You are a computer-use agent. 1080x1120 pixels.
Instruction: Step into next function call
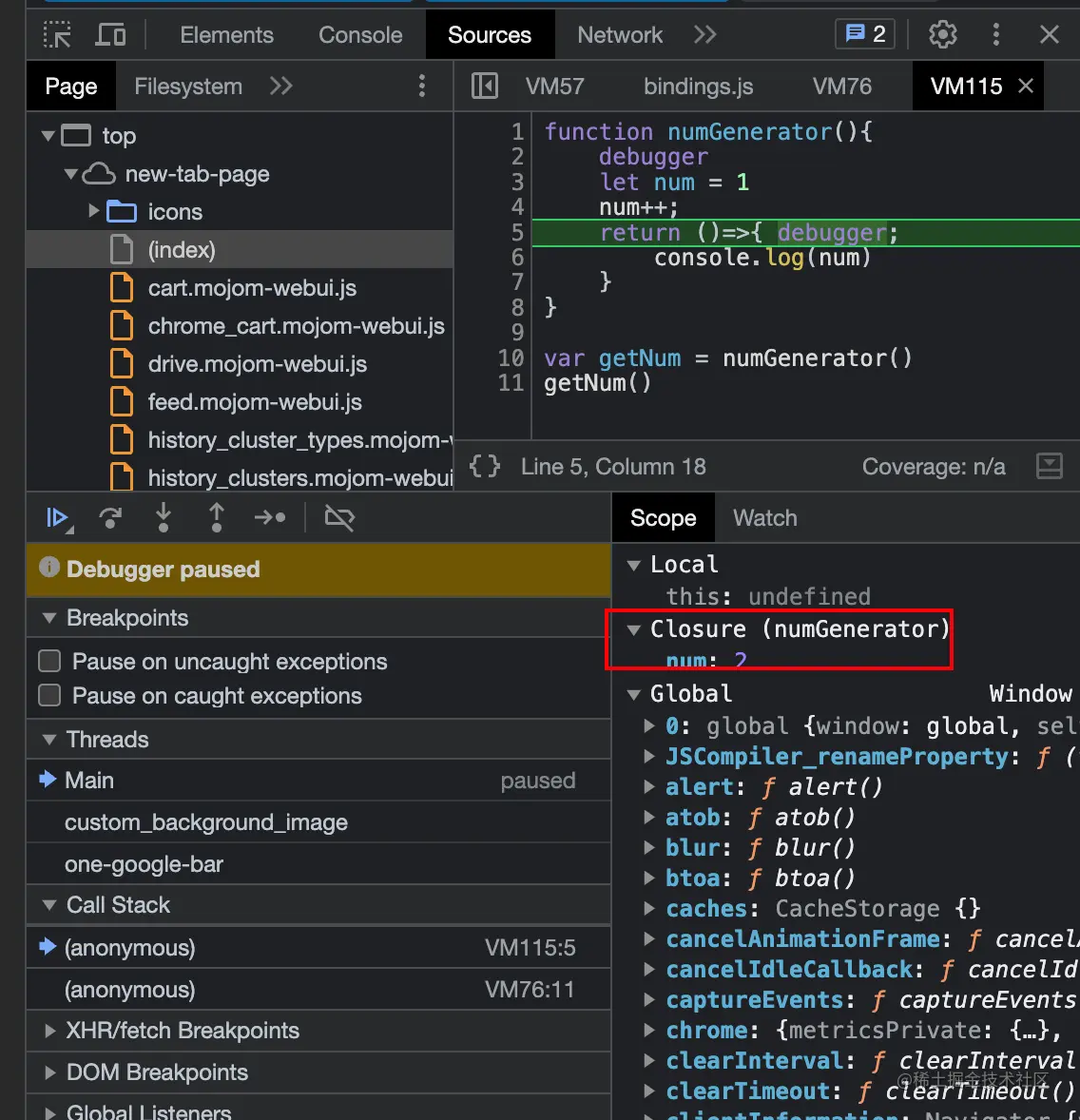164,518
